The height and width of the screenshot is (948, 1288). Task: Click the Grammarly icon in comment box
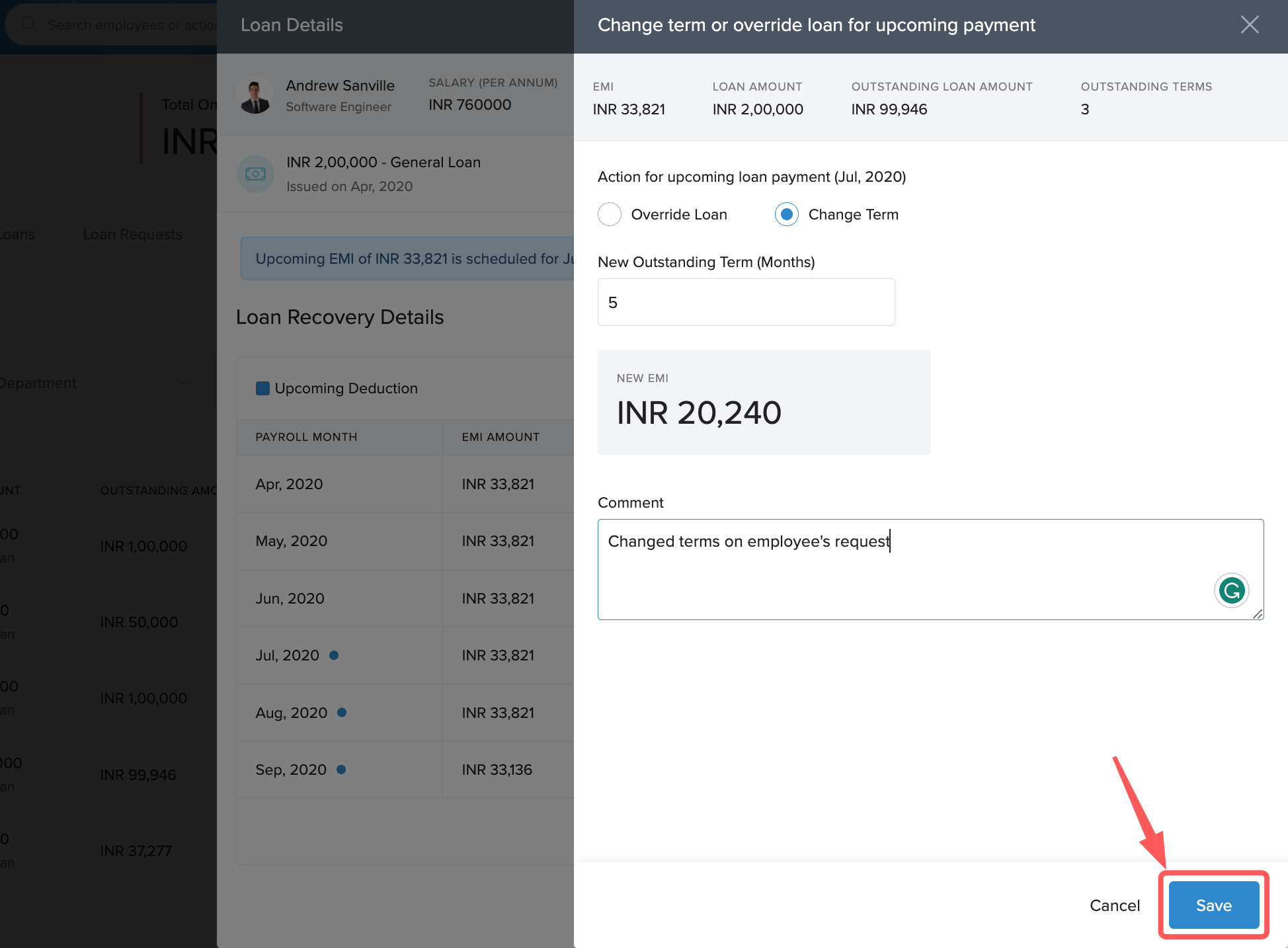pyautogui.click(x=1231, y=590)
